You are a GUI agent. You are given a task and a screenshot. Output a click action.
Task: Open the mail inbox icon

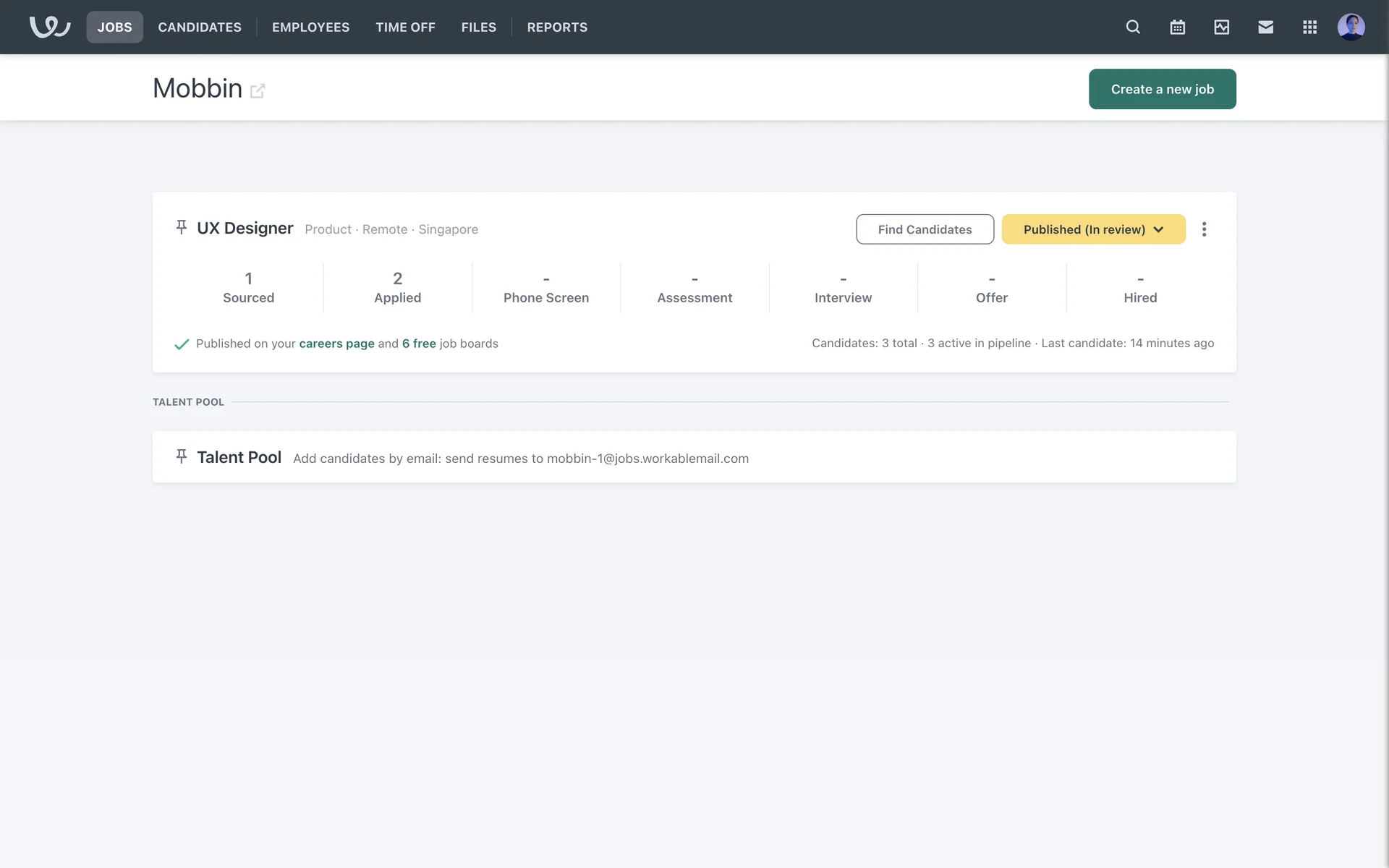(x=1265, y=27)
